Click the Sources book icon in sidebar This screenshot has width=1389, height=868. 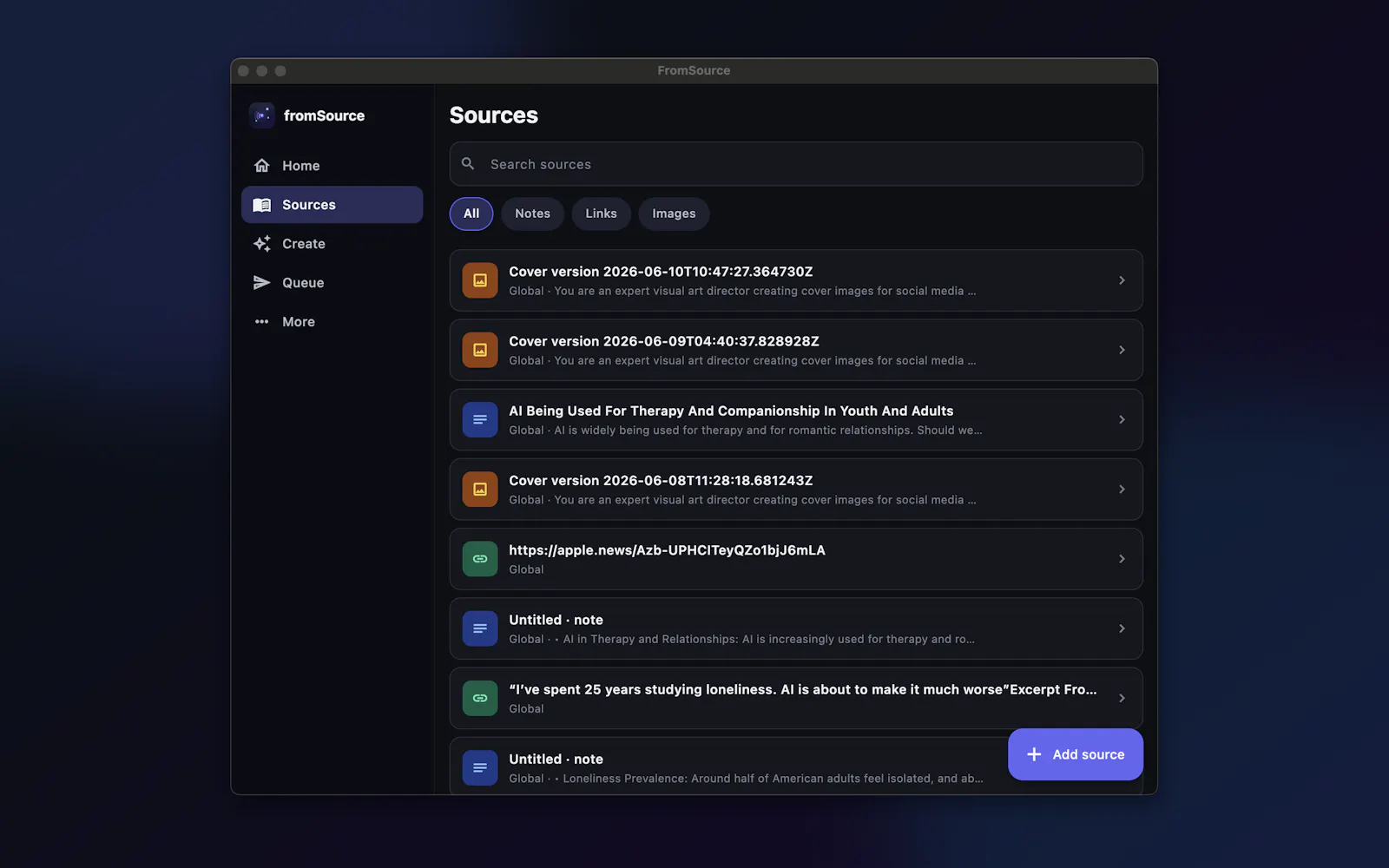click(261, 205)
